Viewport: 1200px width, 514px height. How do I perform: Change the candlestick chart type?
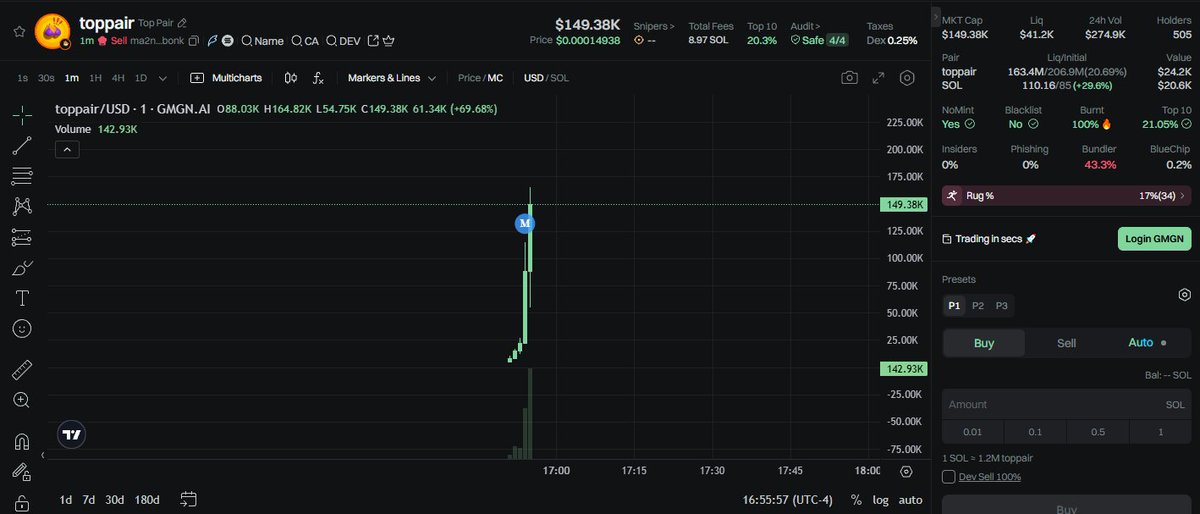[290, 78]
